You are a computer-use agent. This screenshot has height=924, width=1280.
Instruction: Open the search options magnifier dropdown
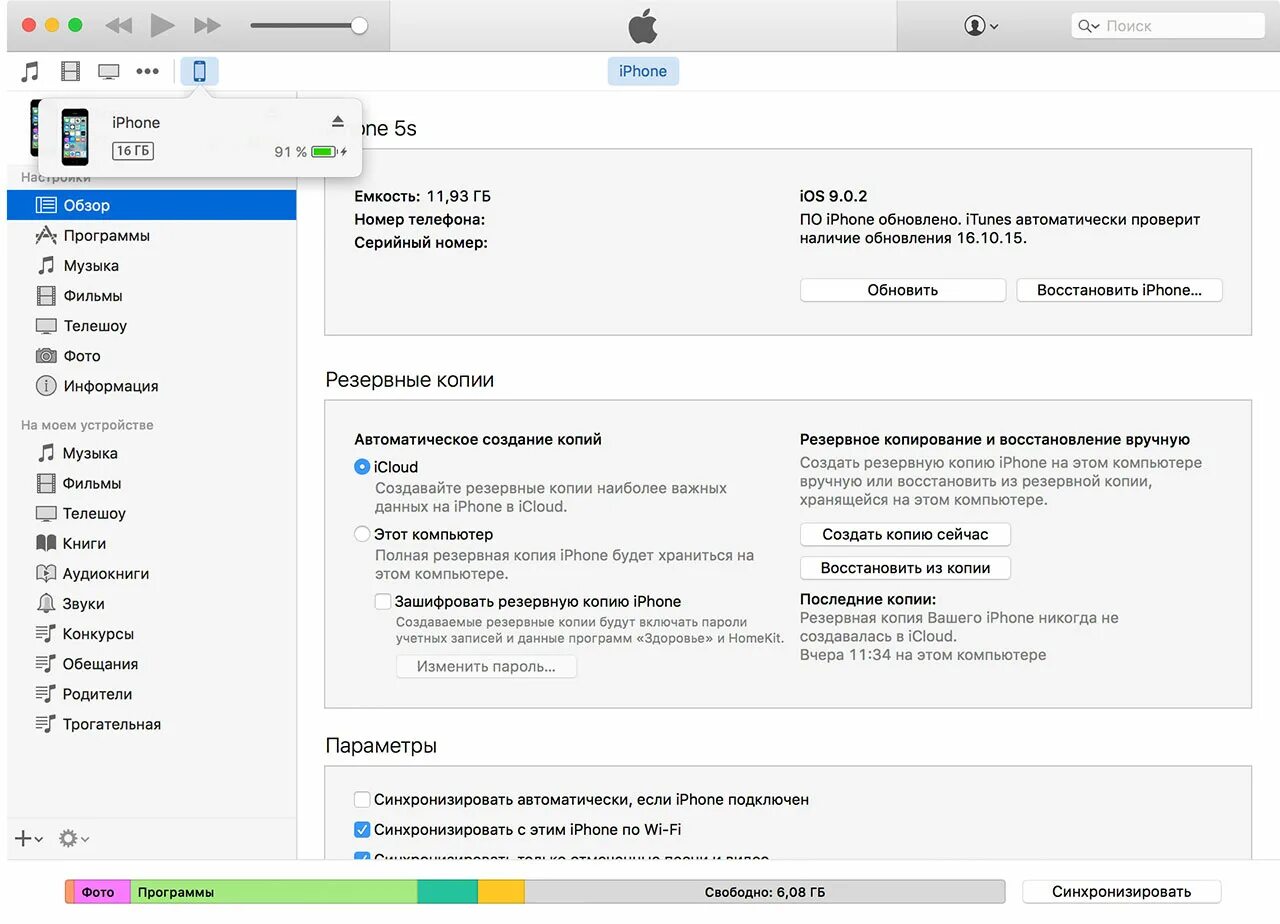tap(1088, 26)
